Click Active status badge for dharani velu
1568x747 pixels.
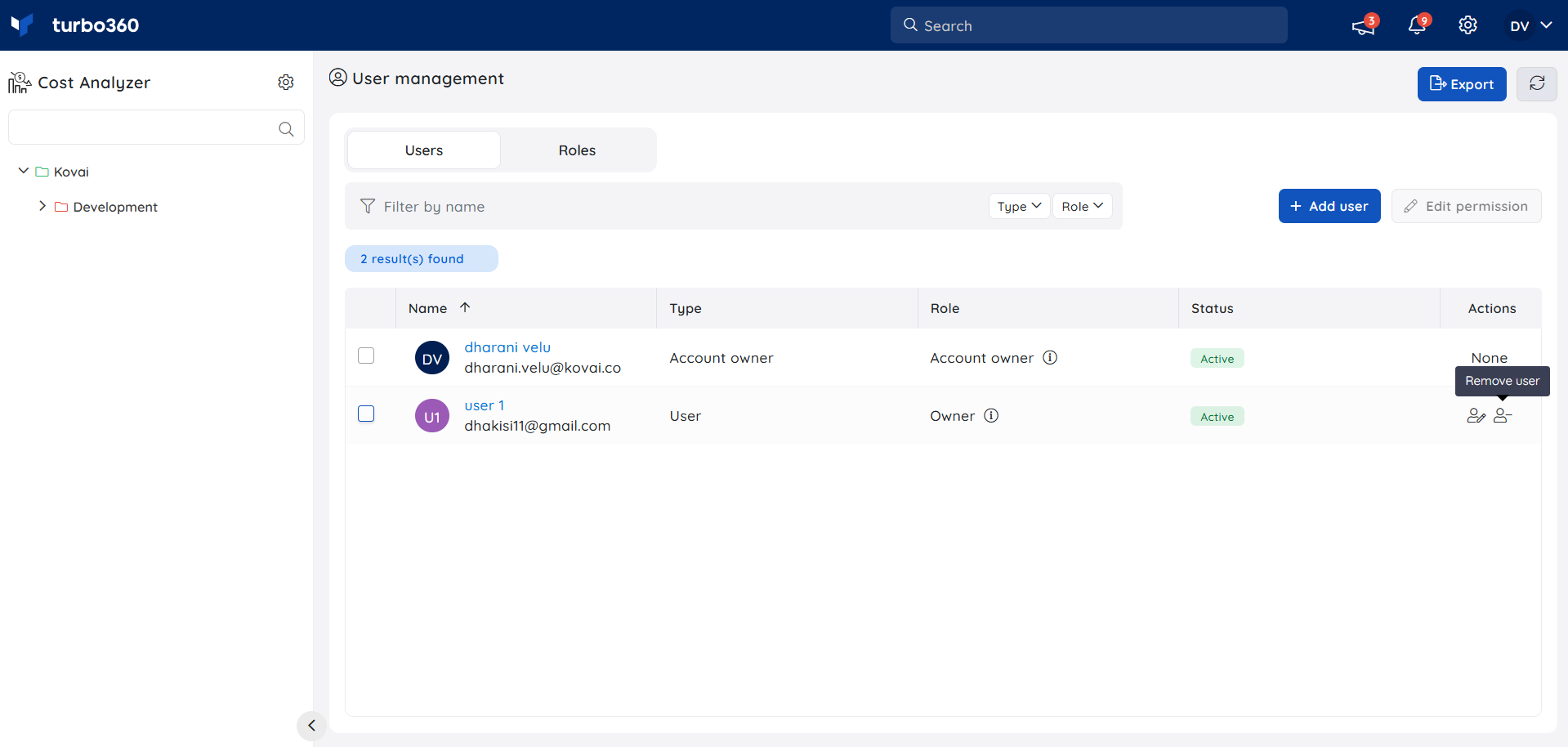(1217, 358)
